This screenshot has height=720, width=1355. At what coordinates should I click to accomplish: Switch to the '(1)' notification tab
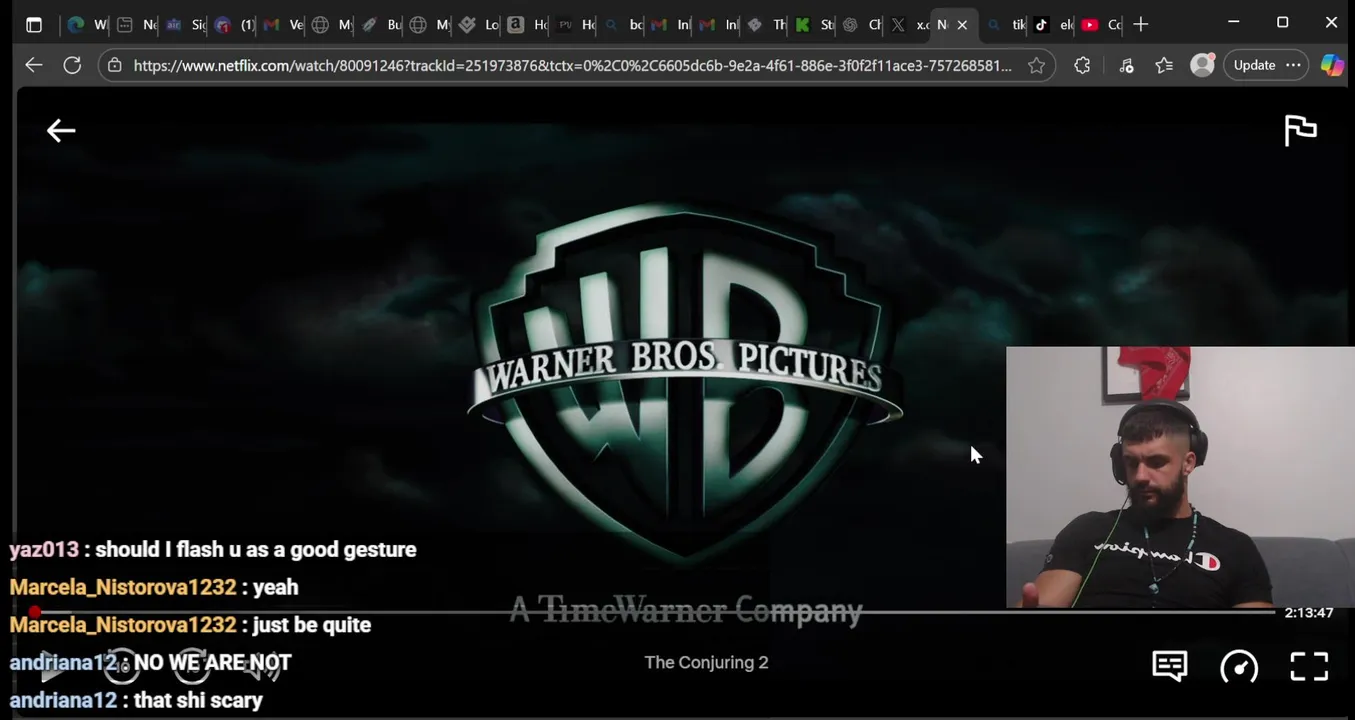(x=233, y=25)
